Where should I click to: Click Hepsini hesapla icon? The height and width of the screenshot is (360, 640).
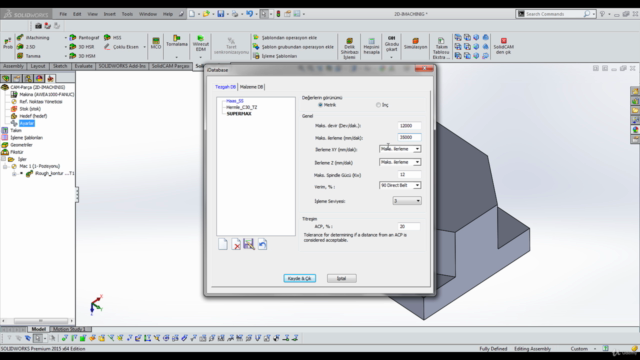[x=371, y=46]
